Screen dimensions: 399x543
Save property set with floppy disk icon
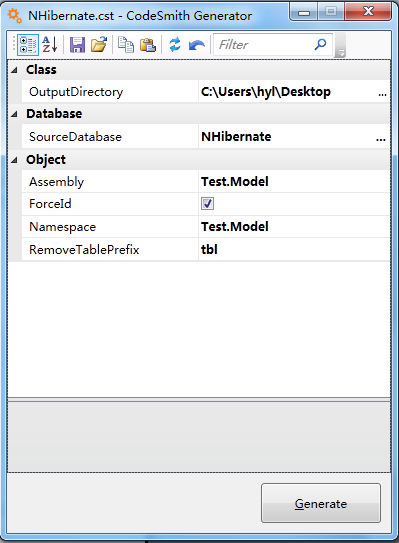click(77, 45)
